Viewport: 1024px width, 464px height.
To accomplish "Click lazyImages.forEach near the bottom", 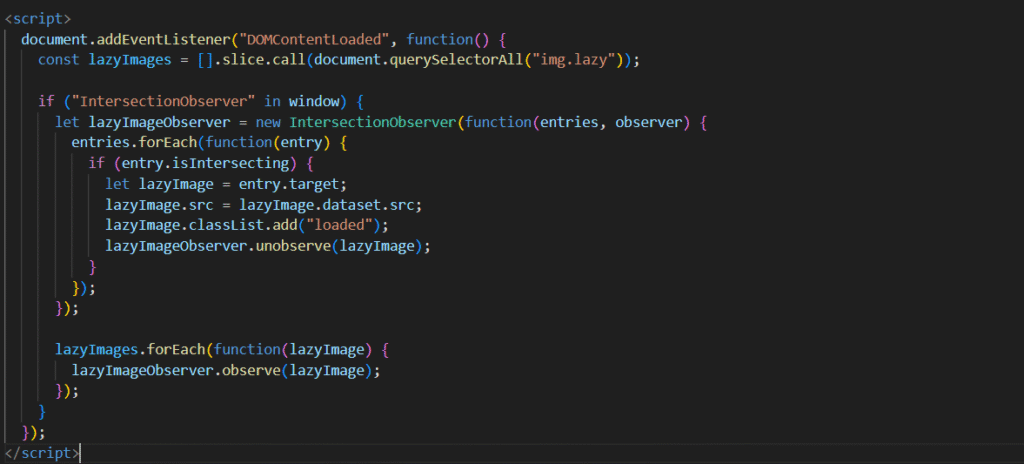I will [131, 350].
